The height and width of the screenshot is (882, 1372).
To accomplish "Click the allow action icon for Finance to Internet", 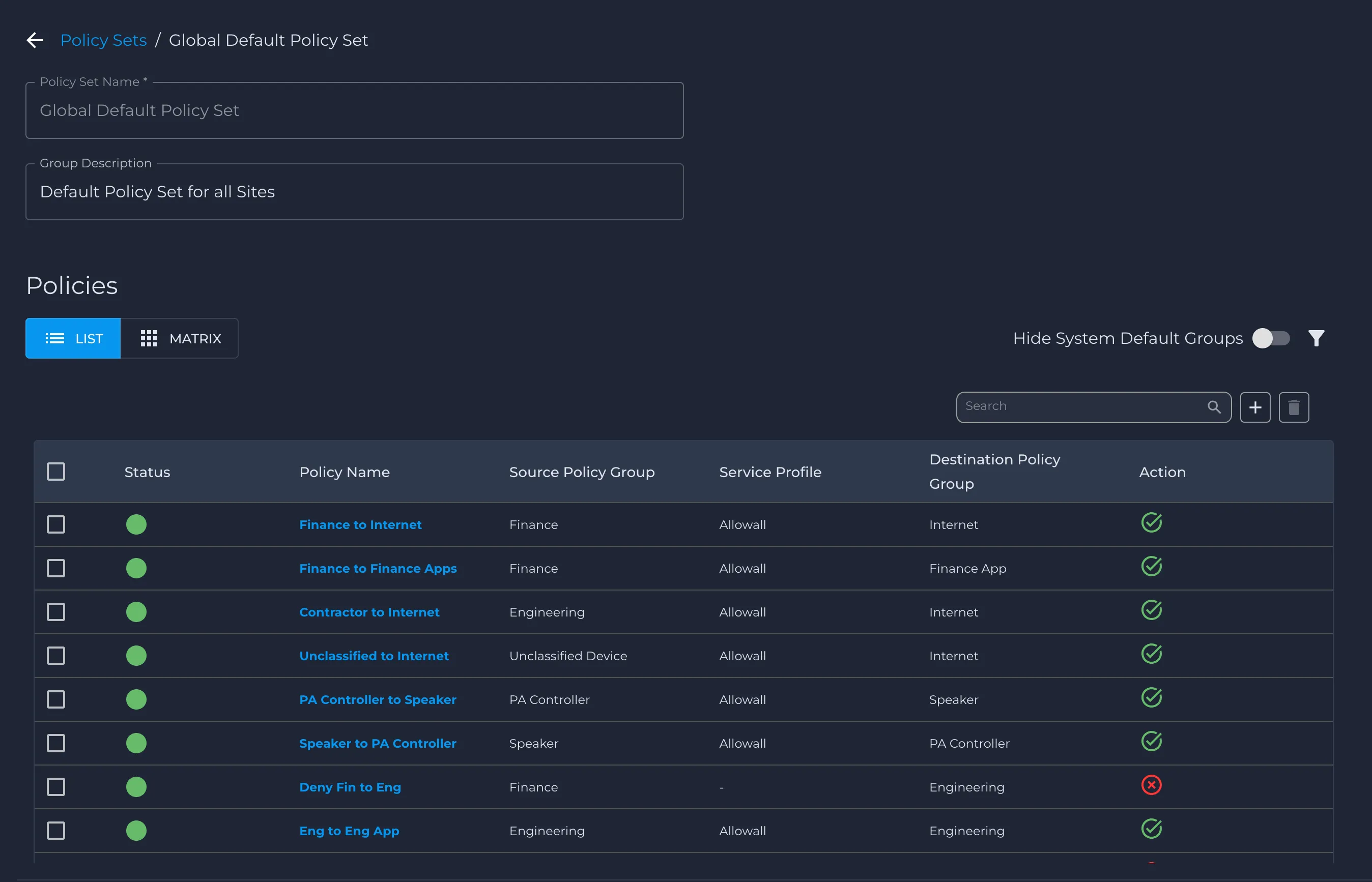I will coord(1151,522).
